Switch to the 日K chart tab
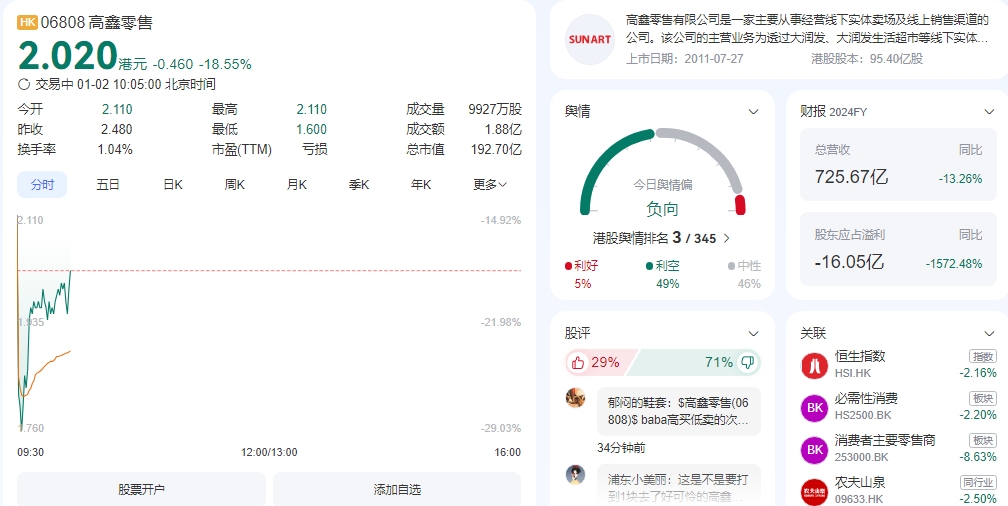 click(x=173, y=185)
